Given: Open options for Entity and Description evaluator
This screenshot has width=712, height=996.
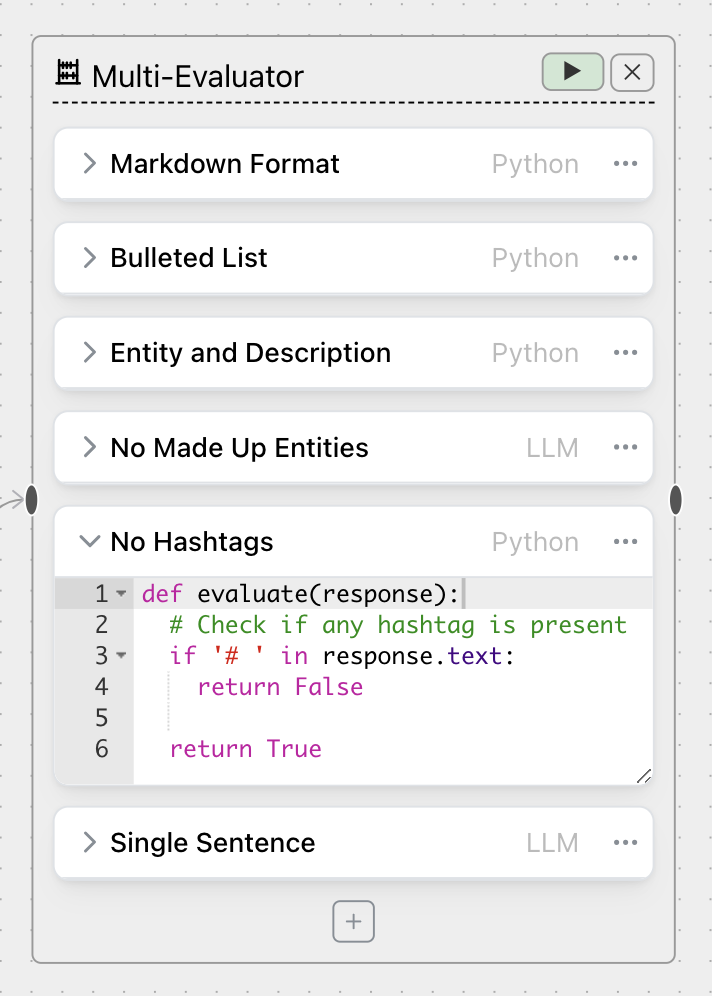Looking at the screenshot, I should tap(625, 352).
